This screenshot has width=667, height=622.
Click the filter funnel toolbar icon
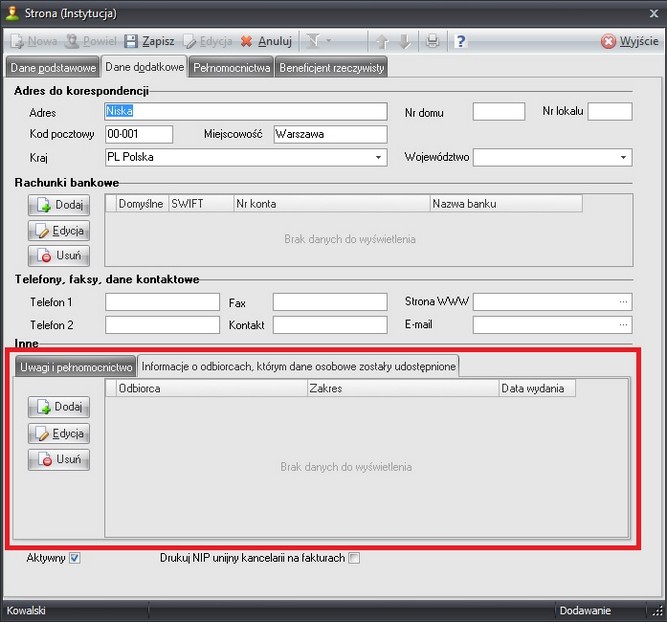[315, 42]
